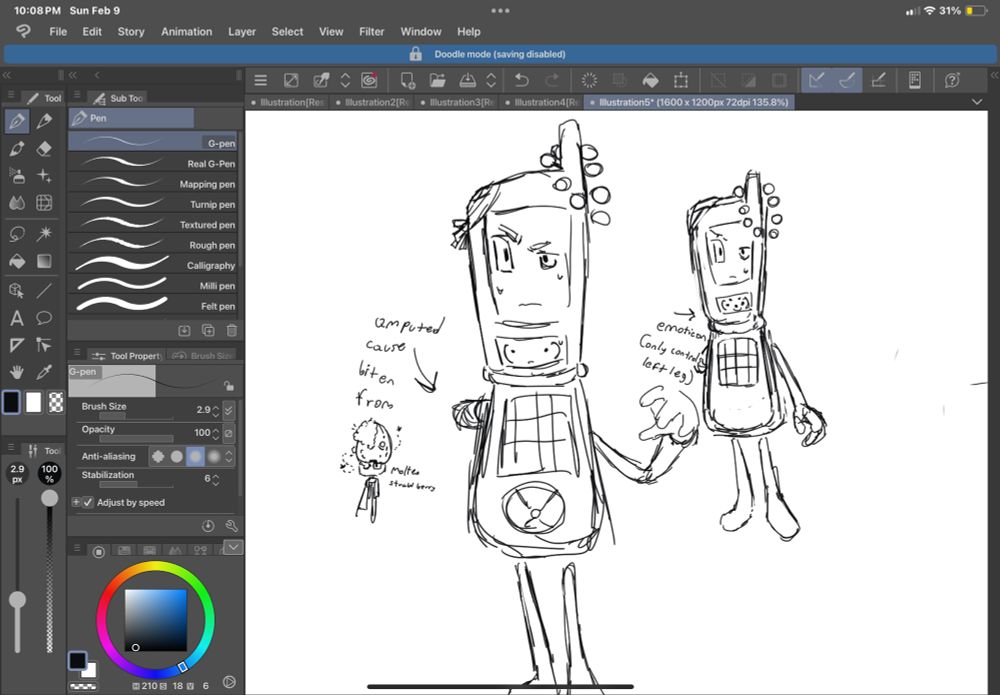Toggle Snap to special ruler
Screen dimensions: 1000x695
coord(847,80)
